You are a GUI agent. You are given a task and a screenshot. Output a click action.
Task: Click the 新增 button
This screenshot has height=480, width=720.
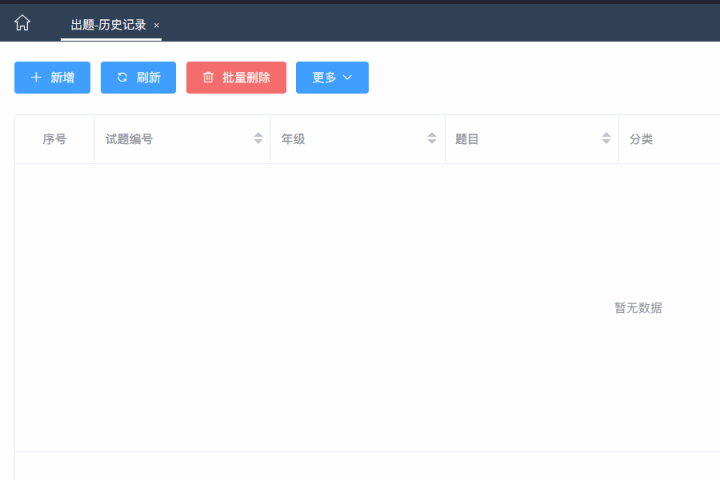click(x=52, y=78)
